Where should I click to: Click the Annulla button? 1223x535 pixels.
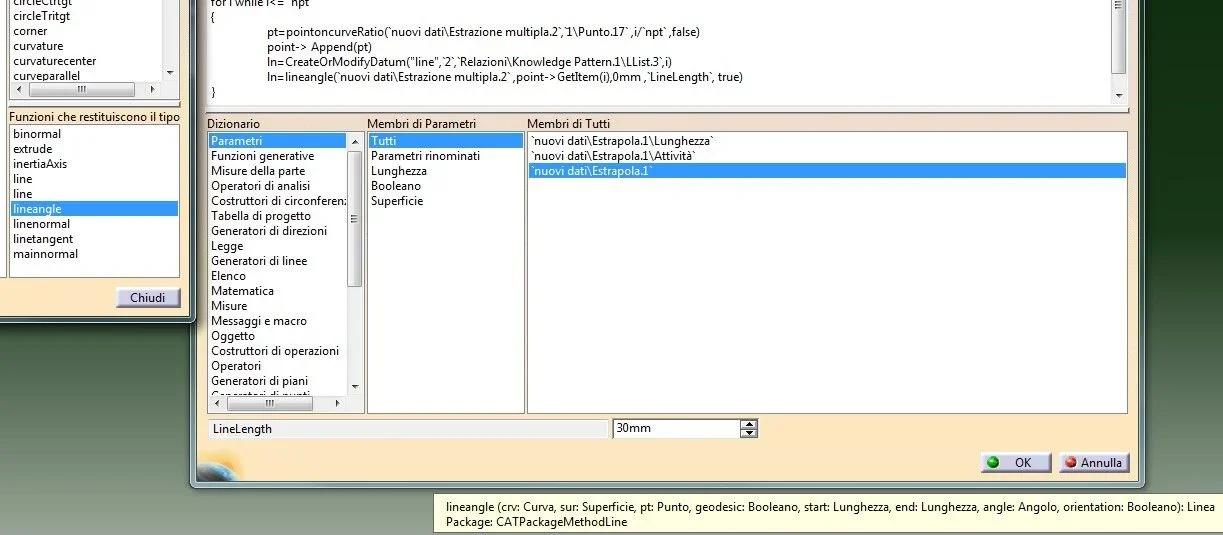(x=1094, y=463)
